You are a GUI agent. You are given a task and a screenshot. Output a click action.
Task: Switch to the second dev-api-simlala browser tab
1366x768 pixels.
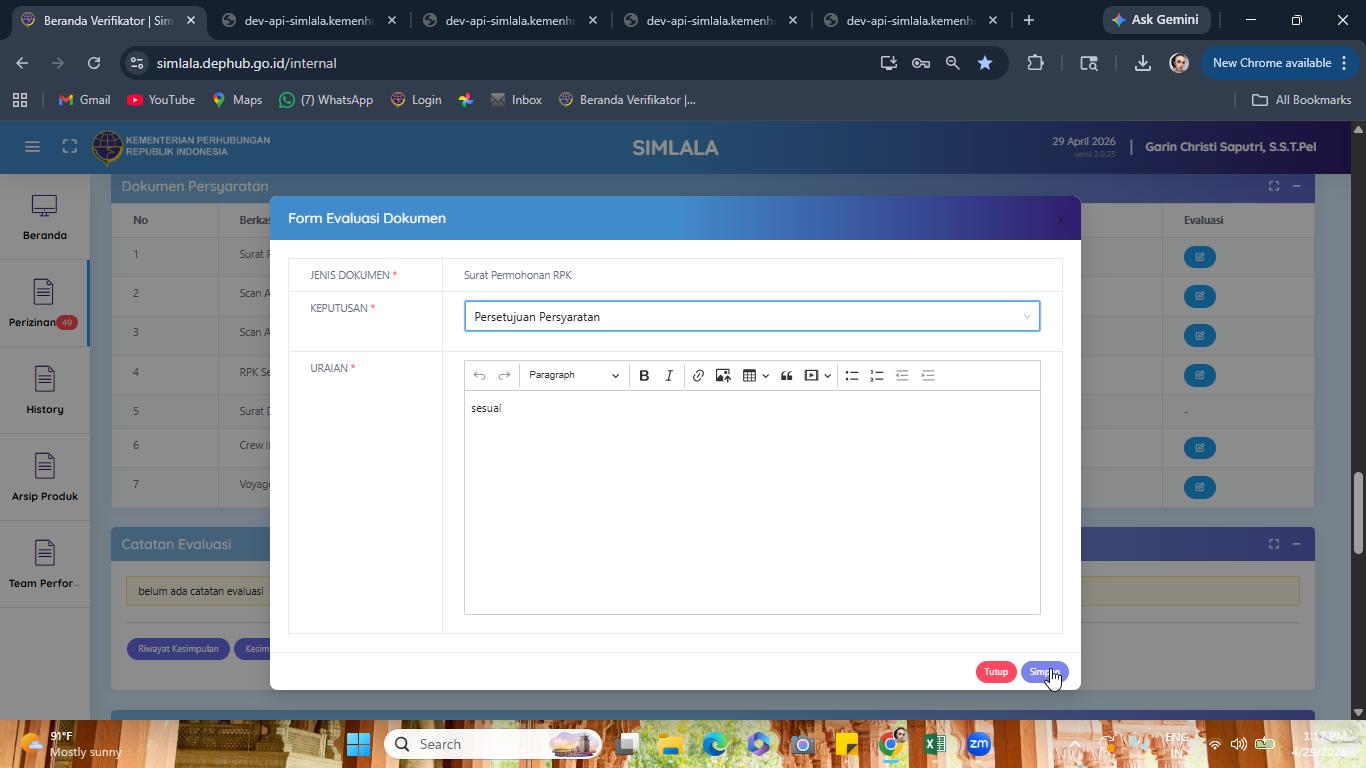511,20
